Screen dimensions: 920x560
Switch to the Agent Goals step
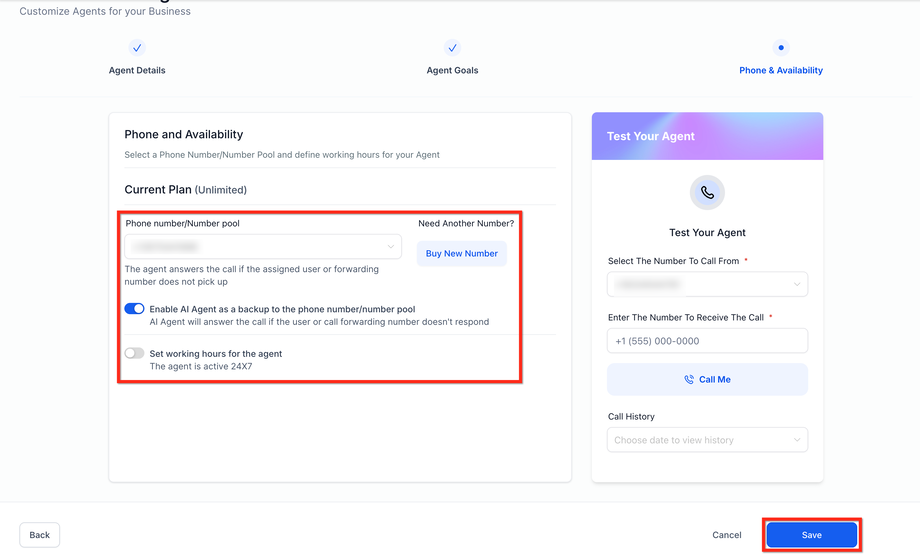pos(452,71)
